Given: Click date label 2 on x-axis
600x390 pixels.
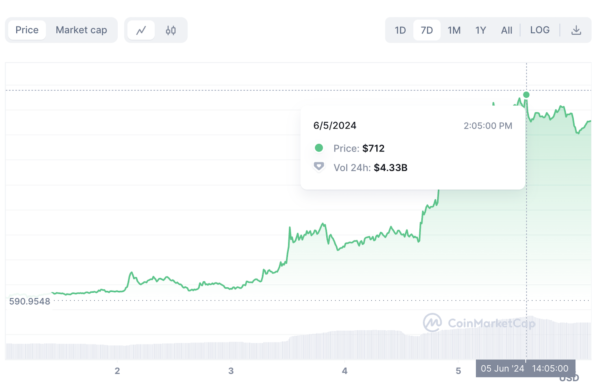Looking at the screenshot, I should 117,370.
